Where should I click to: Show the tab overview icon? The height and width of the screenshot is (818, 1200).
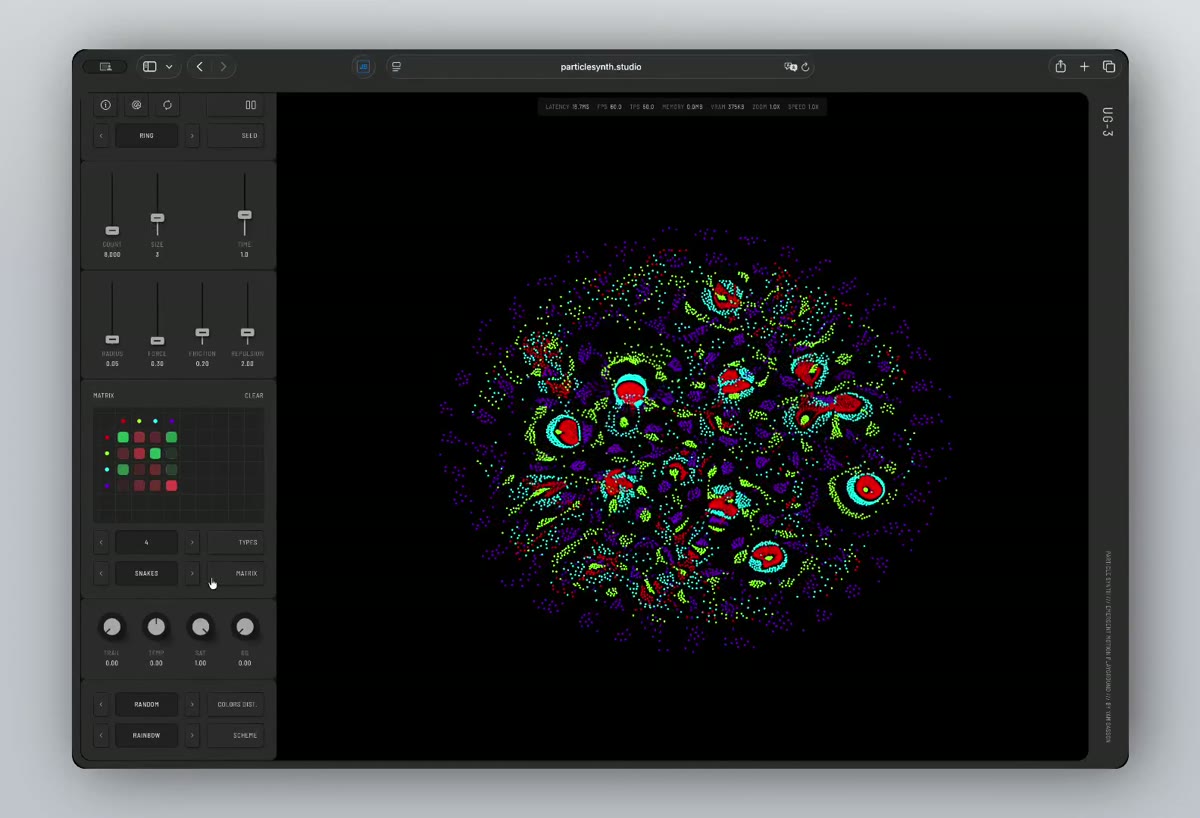pos(1109,67)
